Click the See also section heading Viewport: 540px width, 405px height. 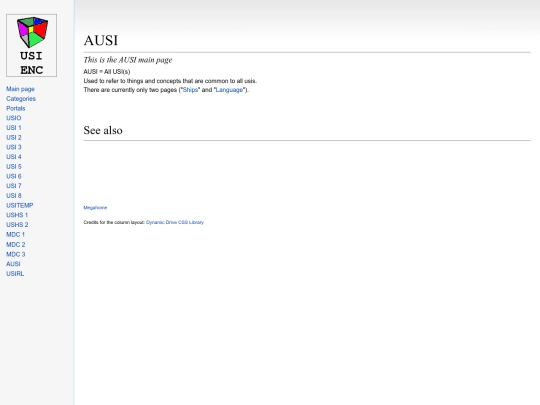(x=103, y=130)
